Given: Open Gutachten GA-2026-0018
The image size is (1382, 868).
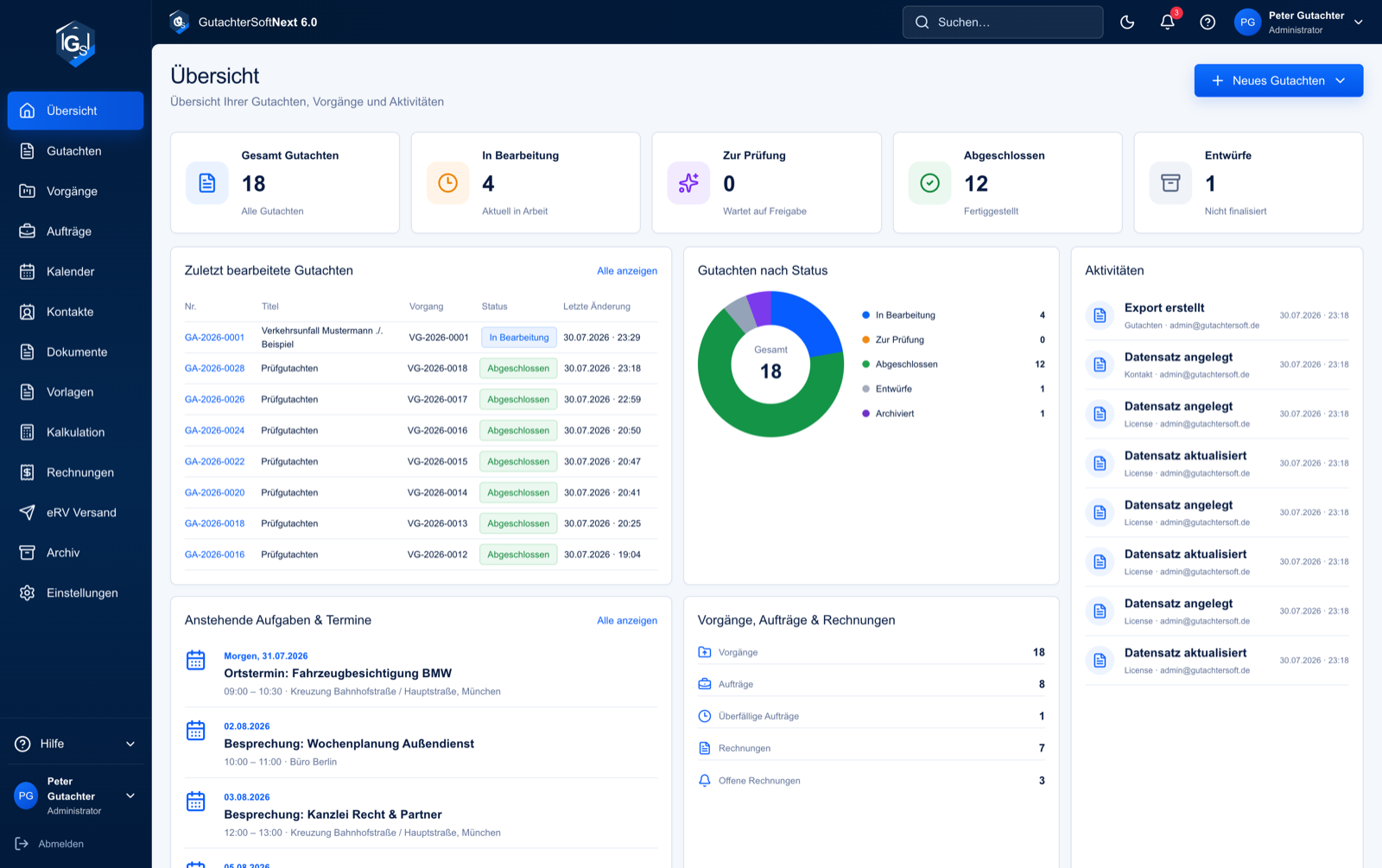Looking at the screenshot, I should [x=214, y=524].
